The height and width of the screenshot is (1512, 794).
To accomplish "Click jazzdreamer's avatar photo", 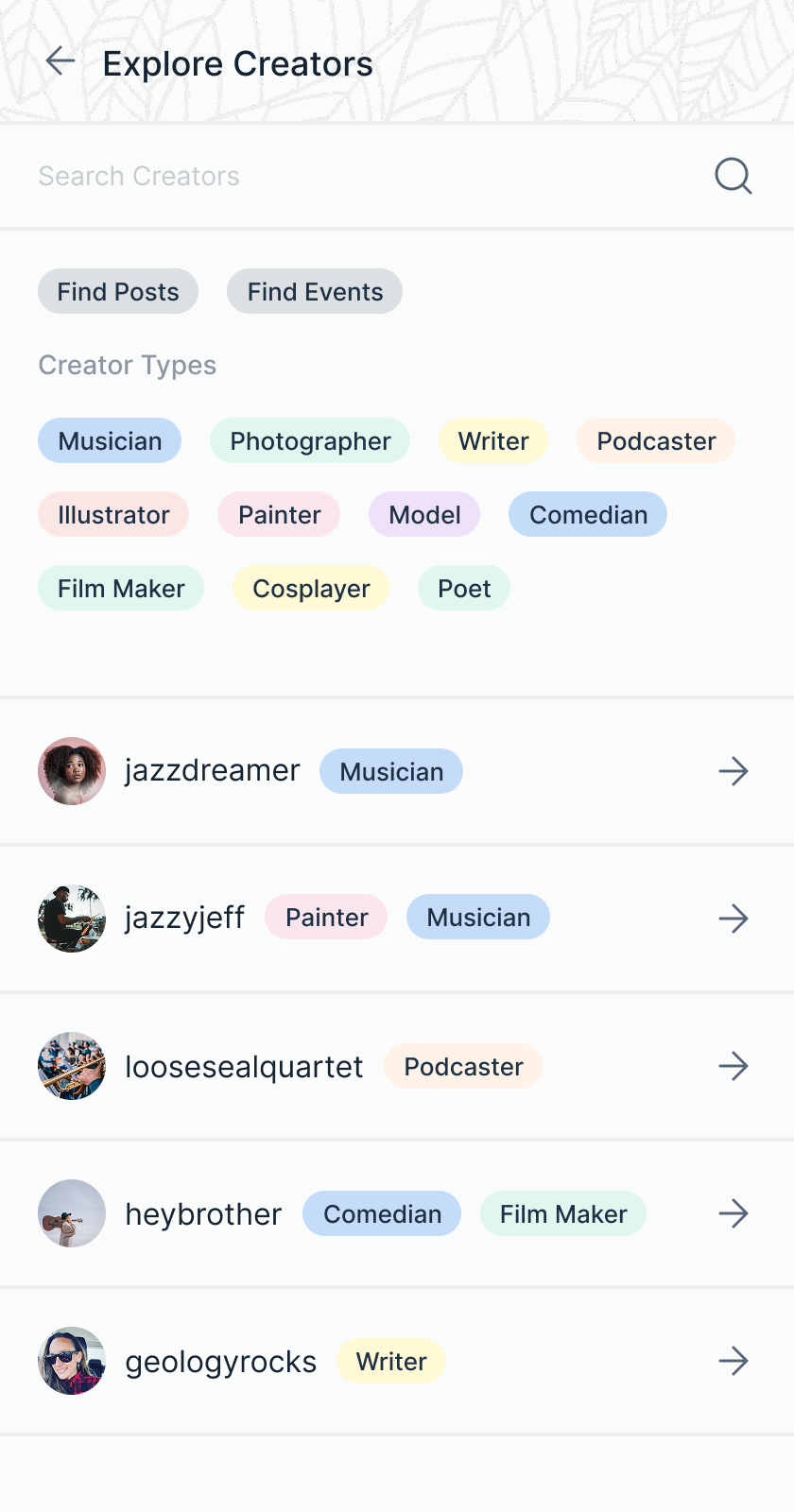I will pyautogui.click(x=72, y=771).
